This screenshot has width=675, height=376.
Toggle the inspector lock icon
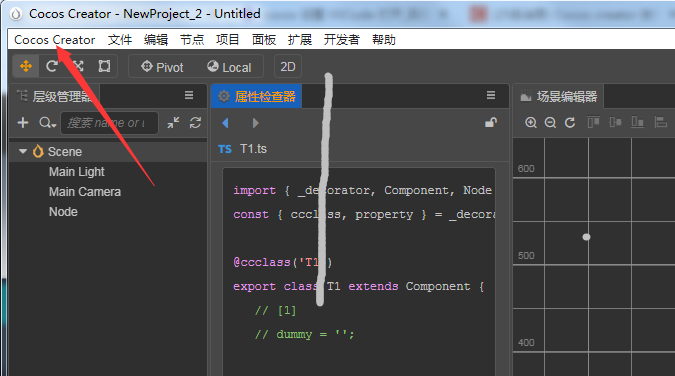tap(491, 123)
